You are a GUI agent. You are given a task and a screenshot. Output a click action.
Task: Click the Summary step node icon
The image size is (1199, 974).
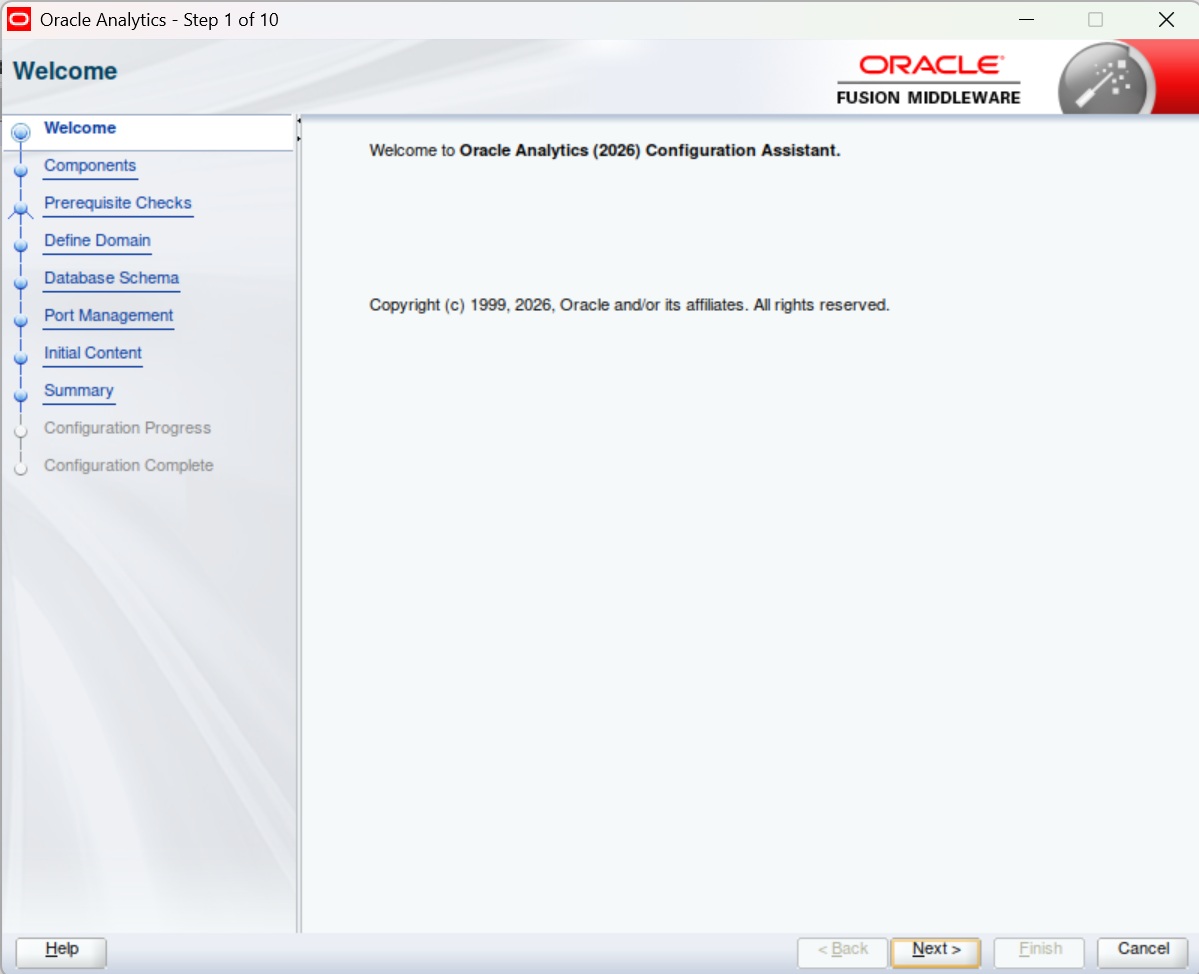point(21,395)
